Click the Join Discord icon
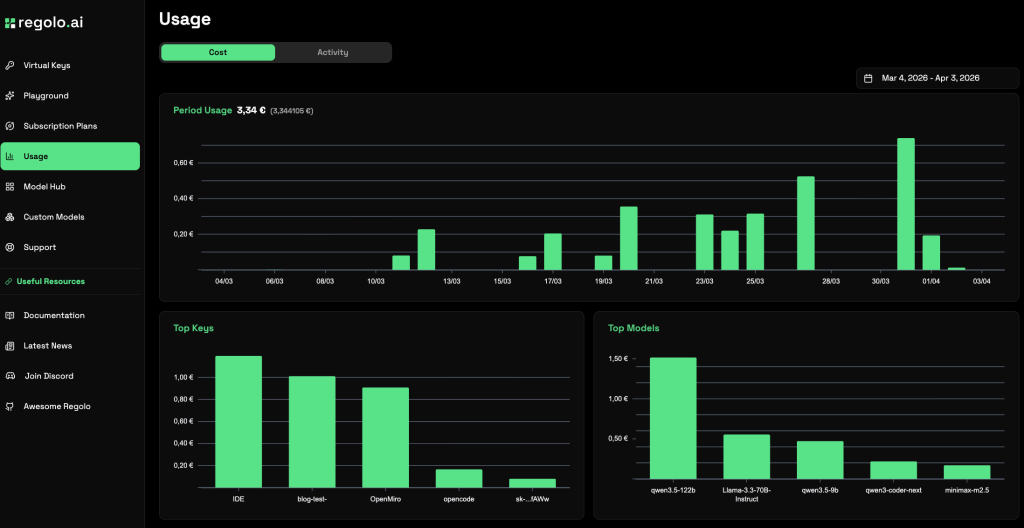 [x=10, y=376]
